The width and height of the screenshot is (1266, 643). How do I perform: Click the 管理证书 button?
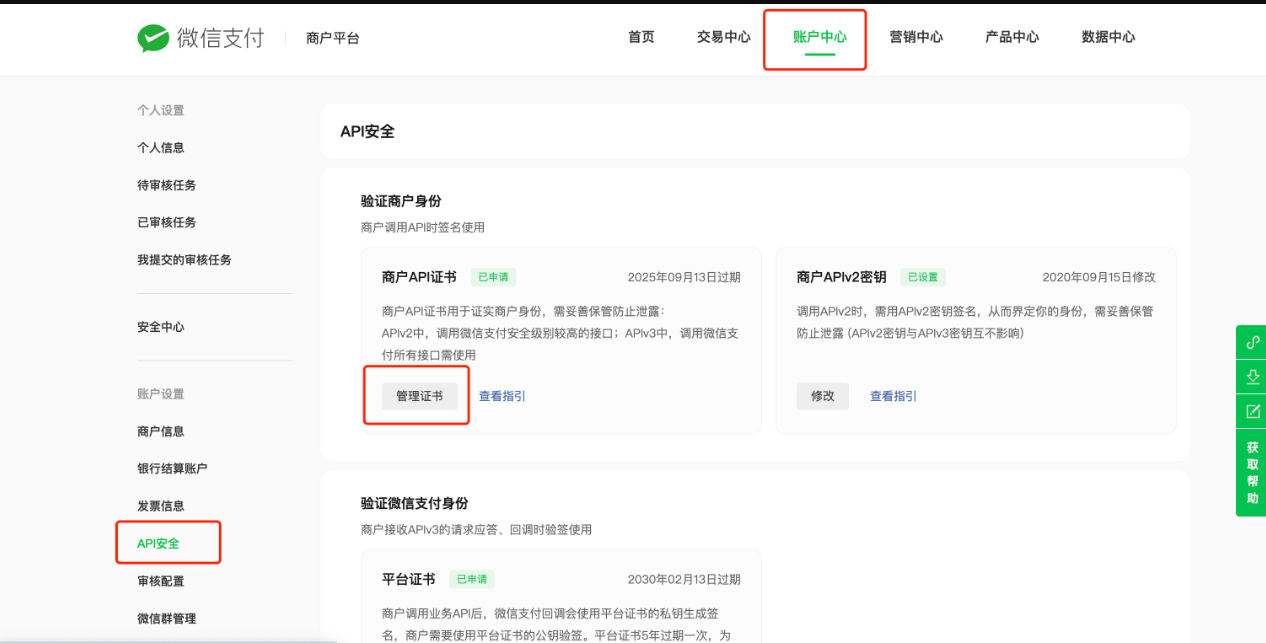[420, 396]
